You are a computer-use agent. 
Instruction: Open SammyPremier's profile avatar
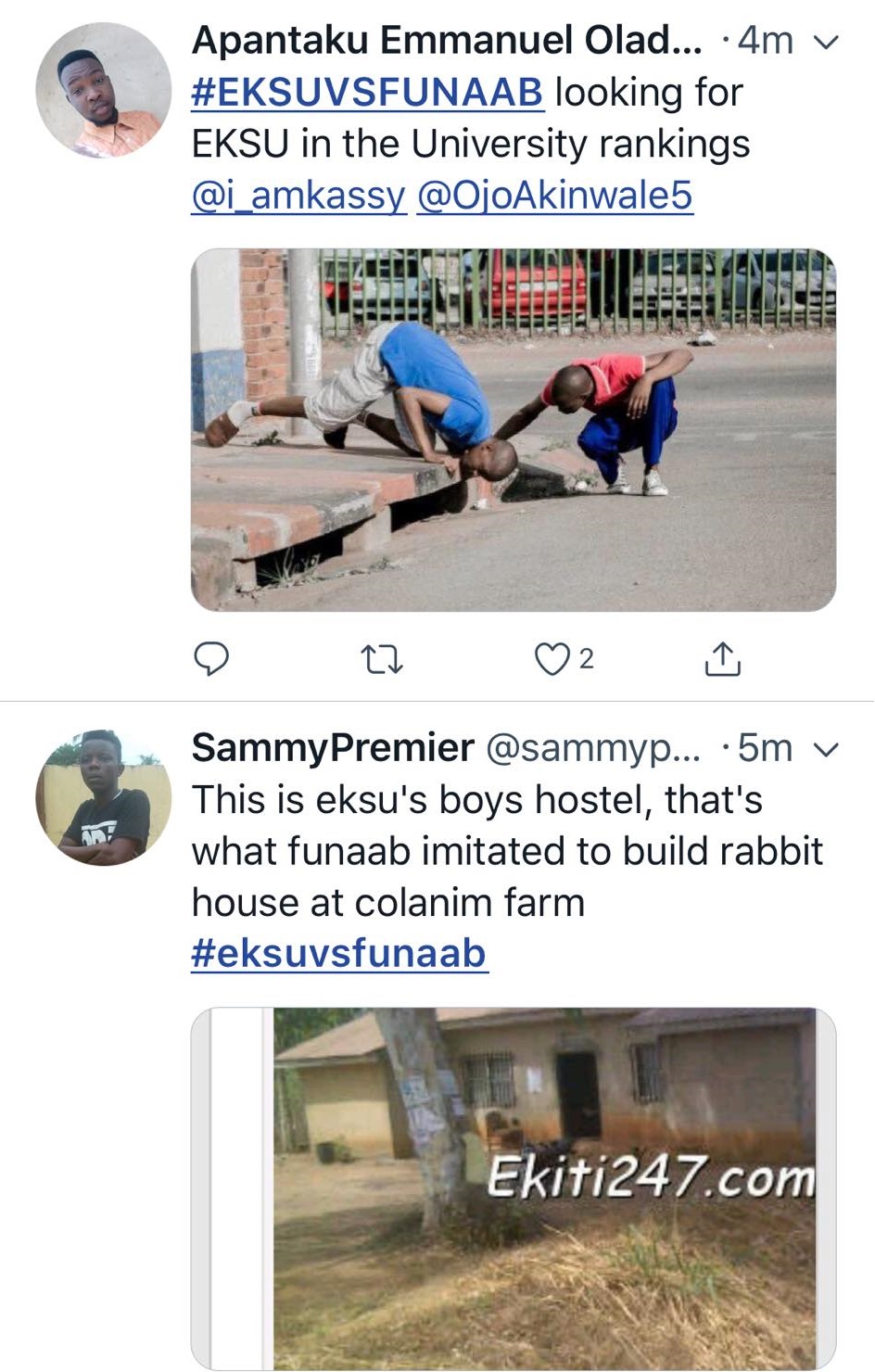tap(104, 798)
